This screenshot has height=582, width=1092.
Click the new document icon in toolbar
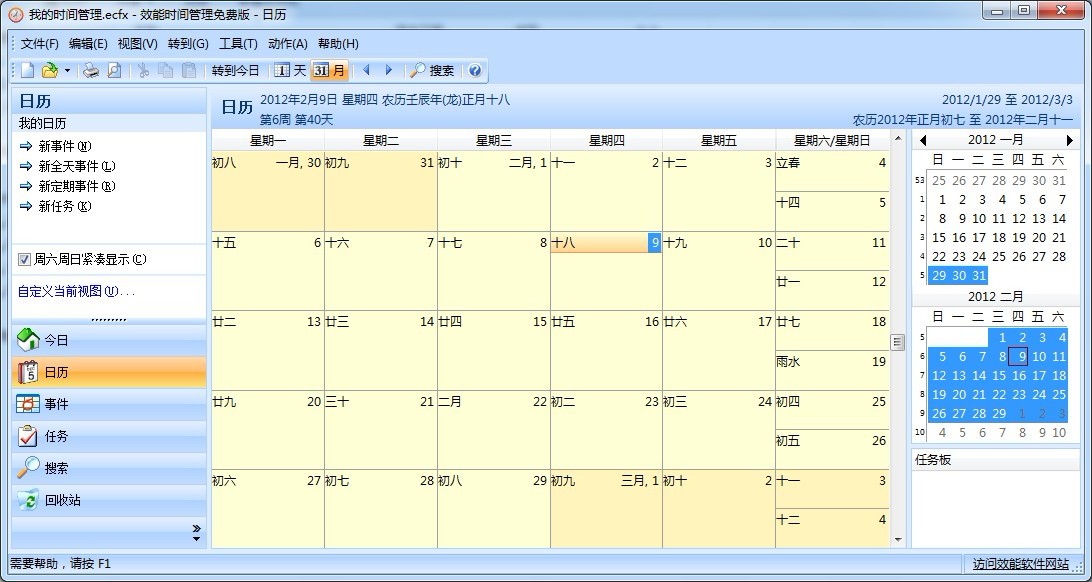pos(28,70)
